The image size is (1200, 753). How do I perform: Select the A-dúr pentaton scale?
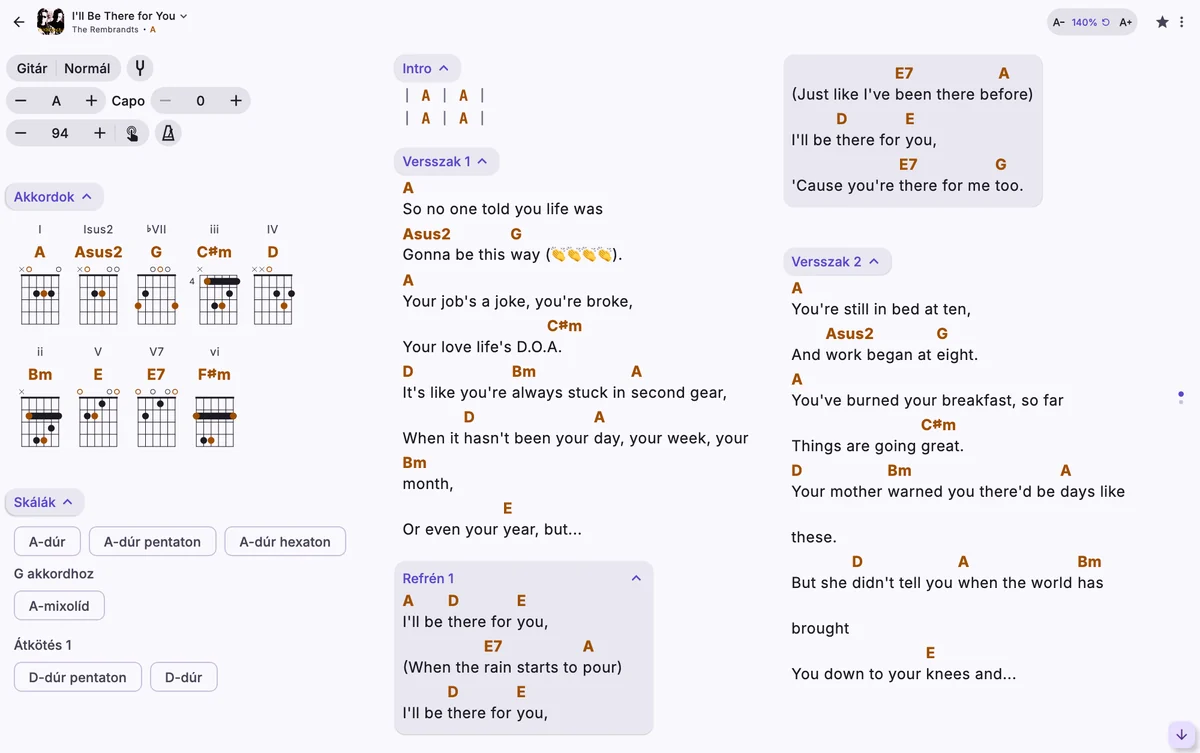point(152,541)
